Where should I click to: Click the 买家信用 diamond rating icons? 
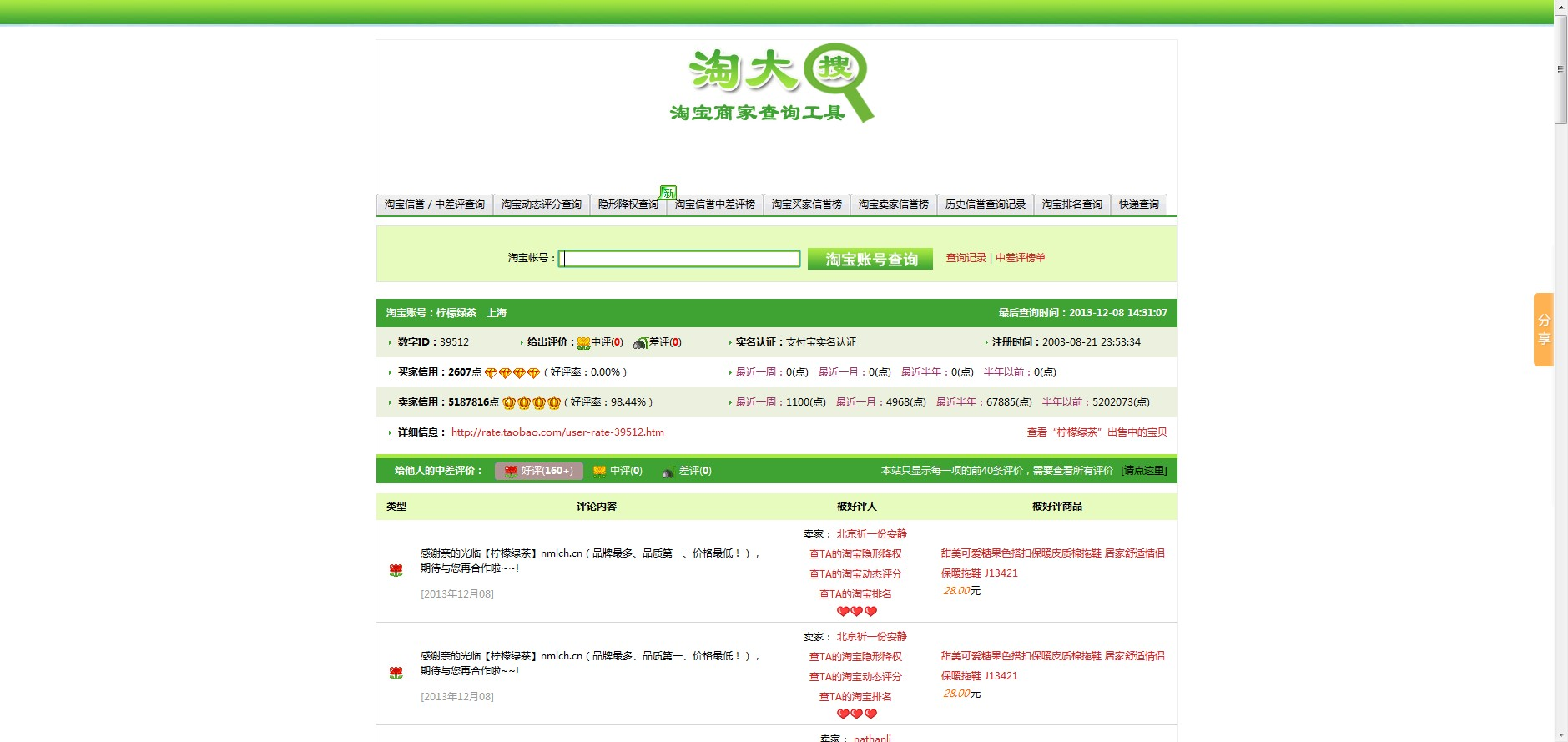[x=512, y=373]
